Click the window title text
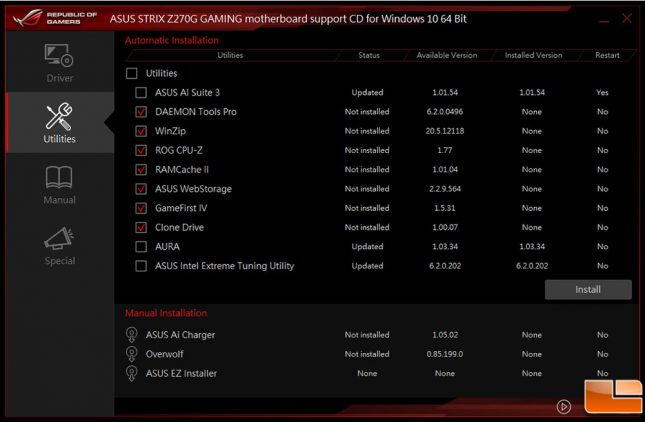 pos(288,19)
